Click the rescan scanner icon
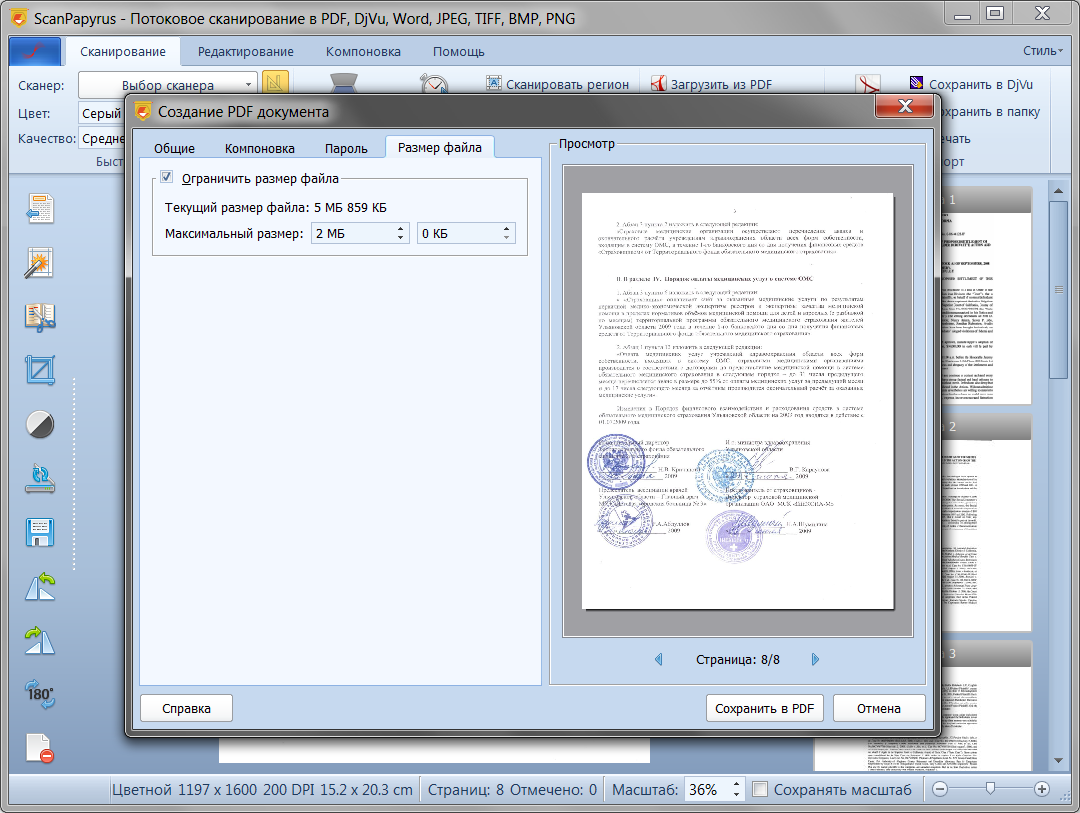This screenshot has width=1080, height=813. 40,478
